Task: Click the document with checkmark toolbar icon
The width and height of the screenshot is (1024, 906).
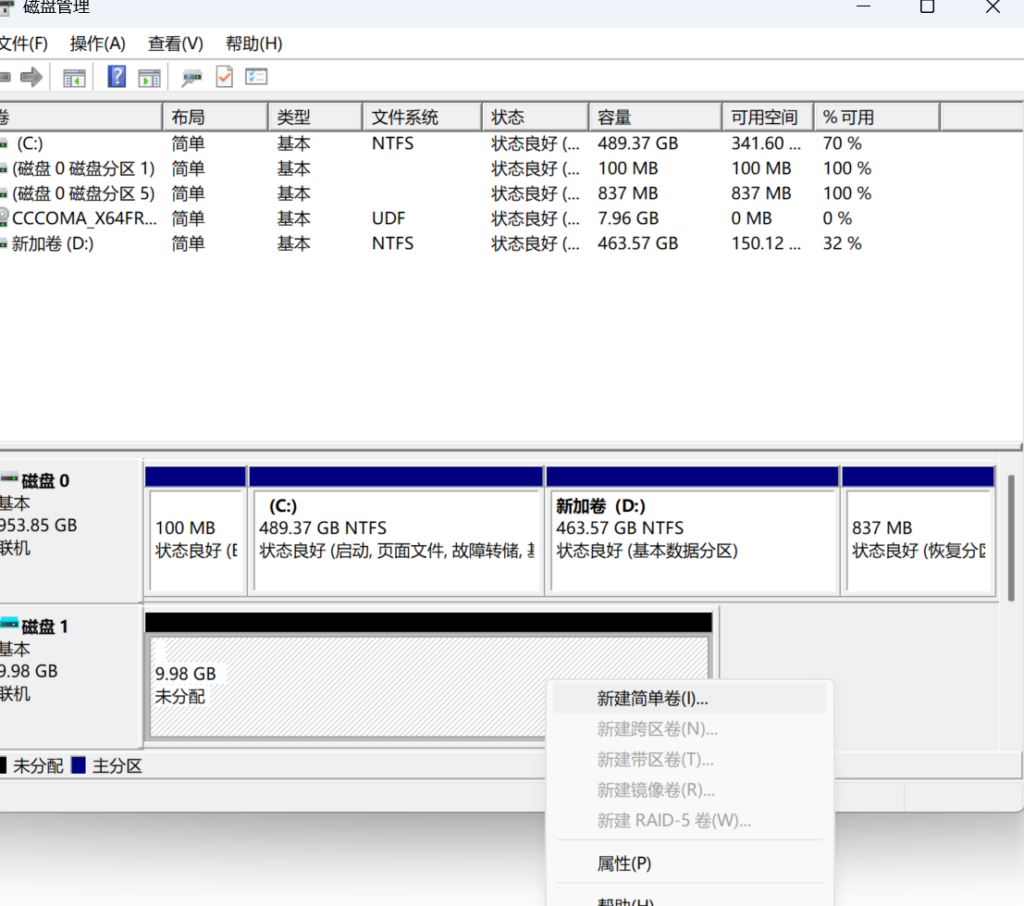Action: click(224, 77)
